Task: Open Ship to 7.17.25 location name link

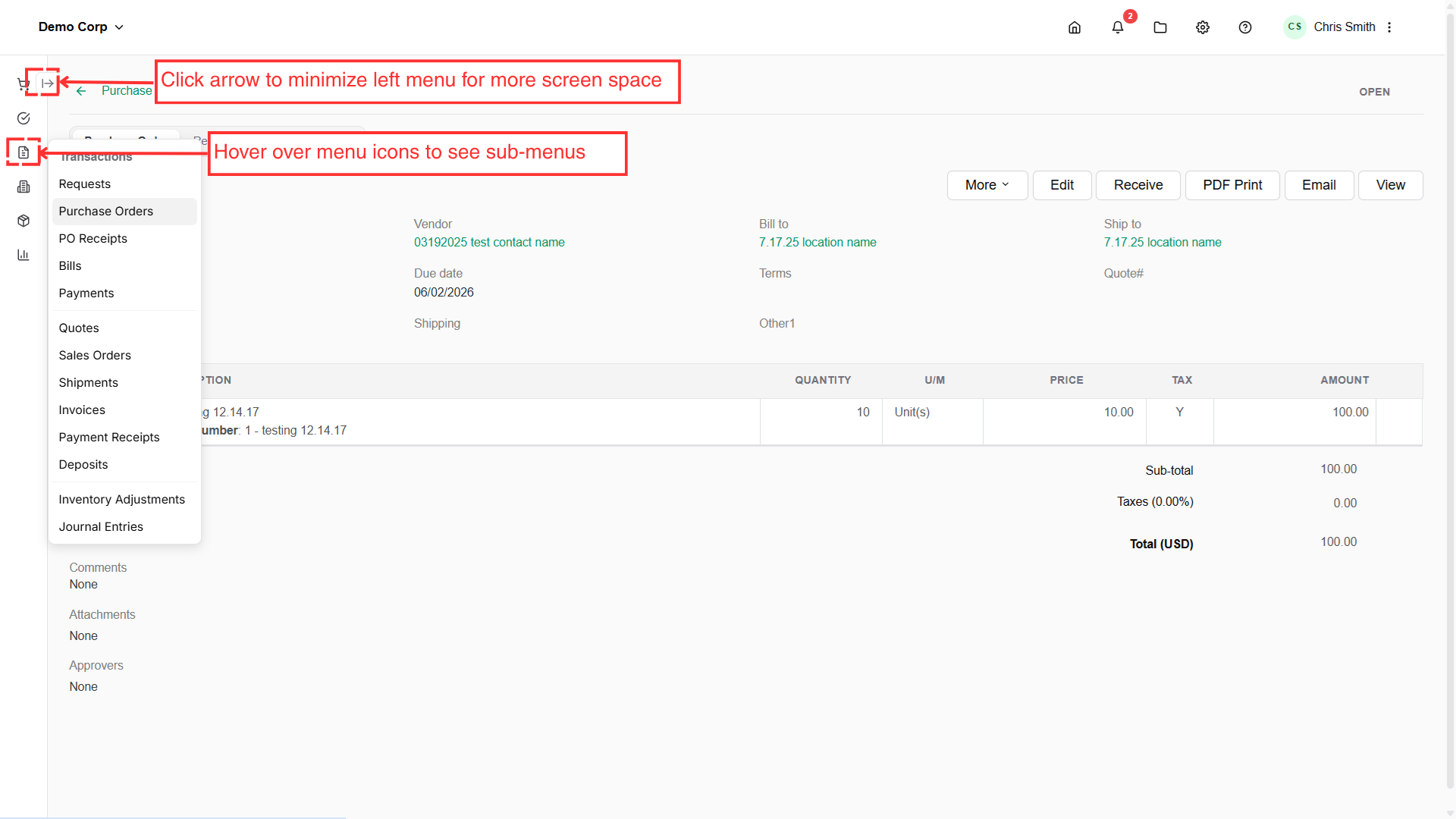Action: tap(1163, 243)
